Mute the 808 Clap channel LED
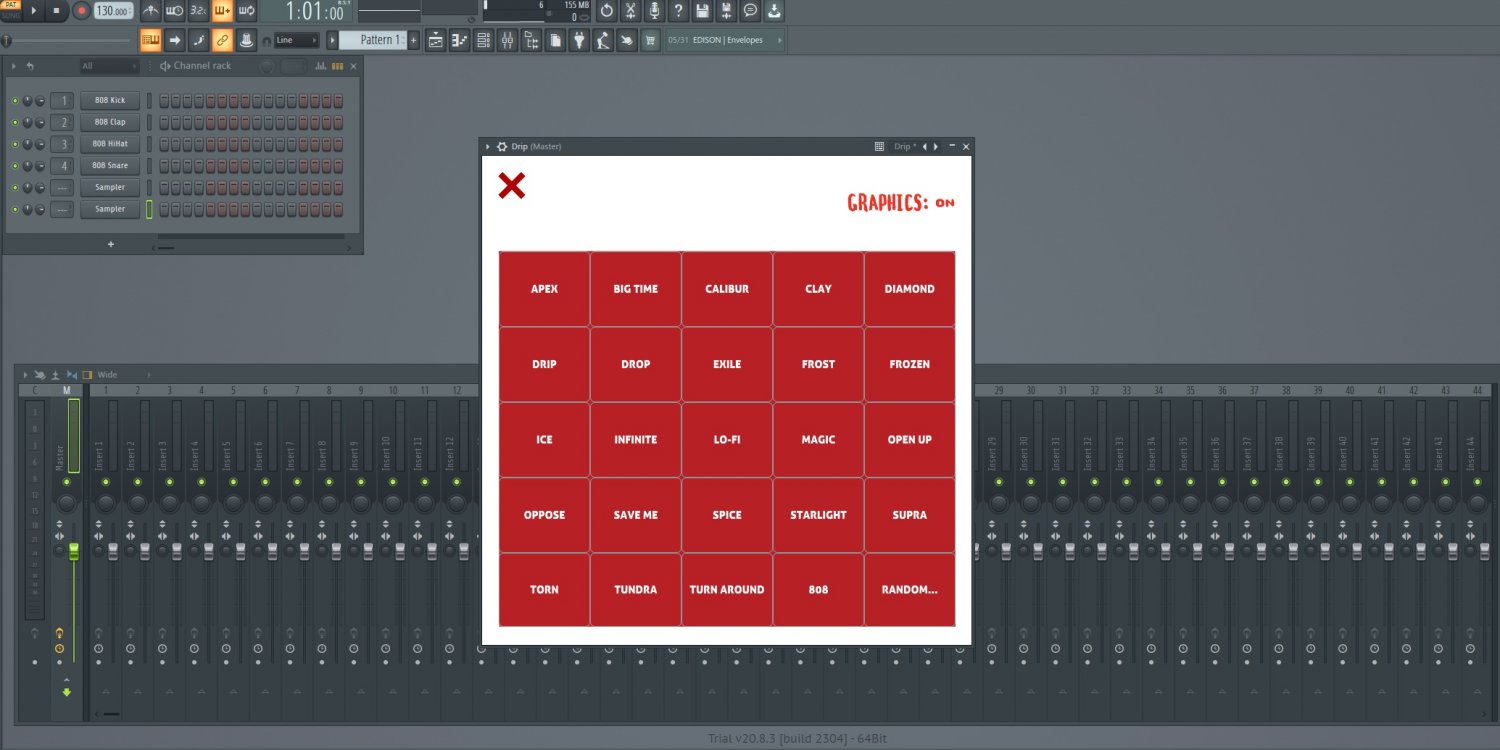Image resolution: width=1500 pixels, height=750 pixels. 16,122
